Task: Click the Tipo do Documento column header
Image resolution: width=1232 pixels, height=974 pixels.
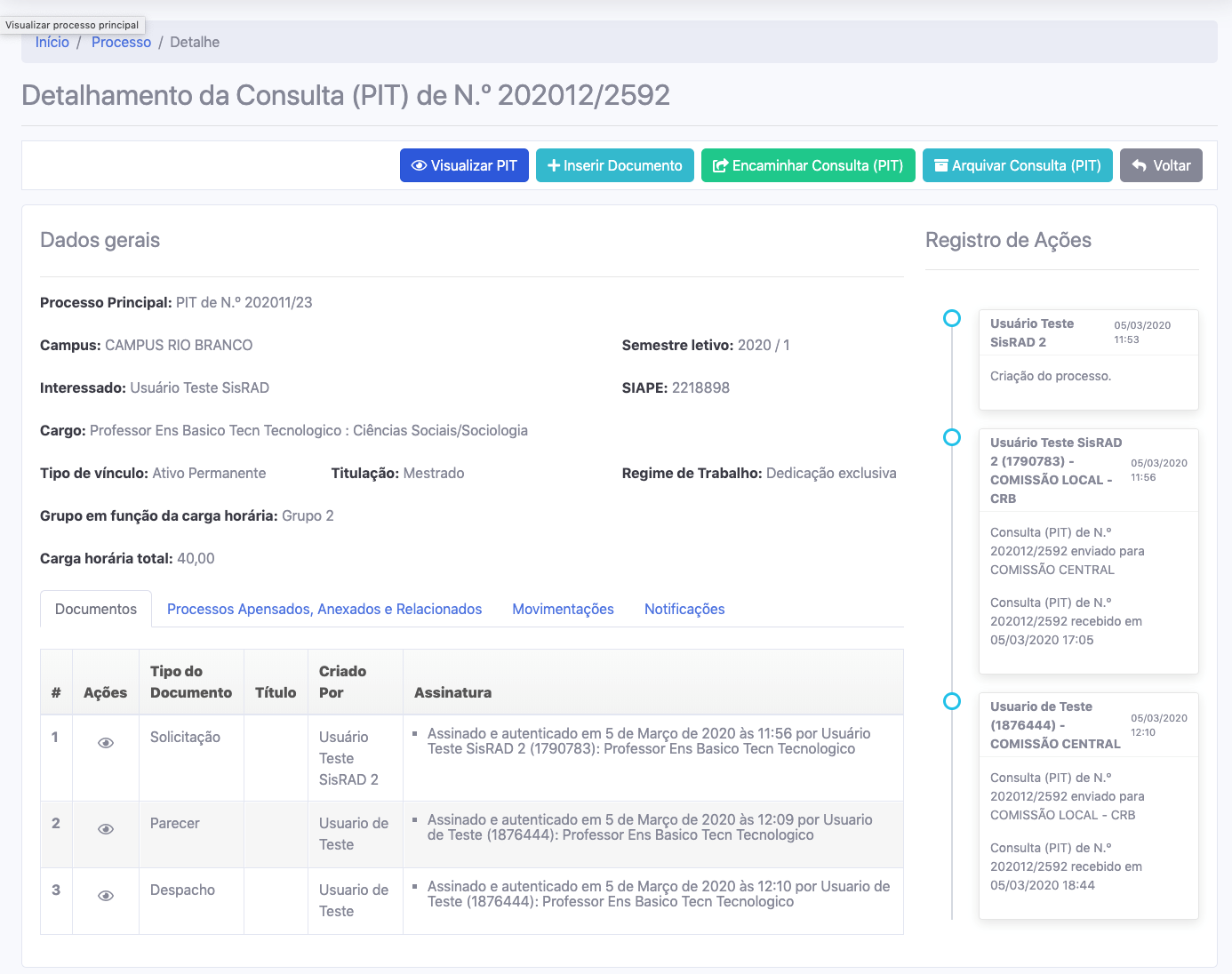Action: 191,682
